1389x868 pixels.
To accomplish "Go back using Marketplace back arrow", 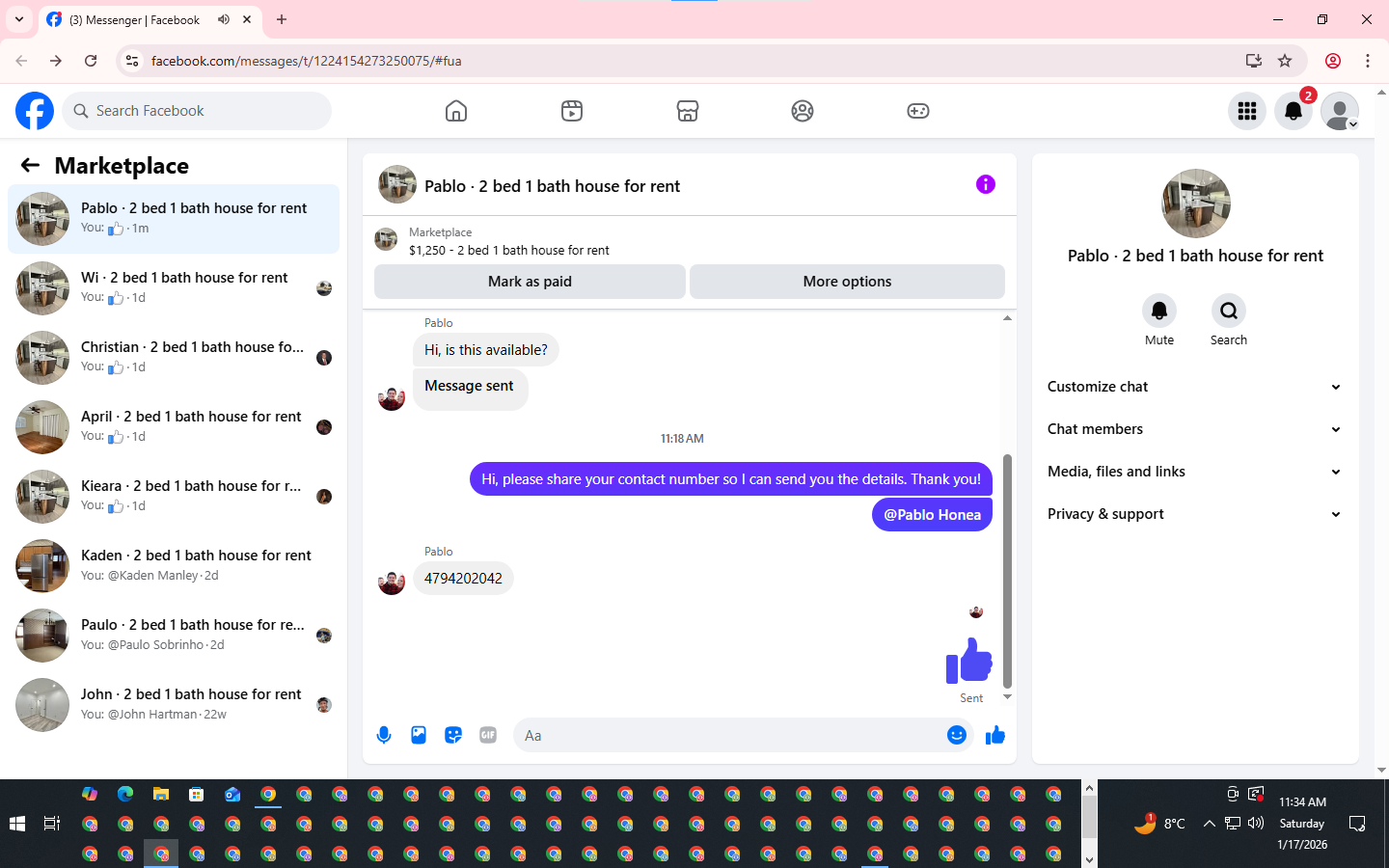I will pyautogui.click(x=30, y=165).
